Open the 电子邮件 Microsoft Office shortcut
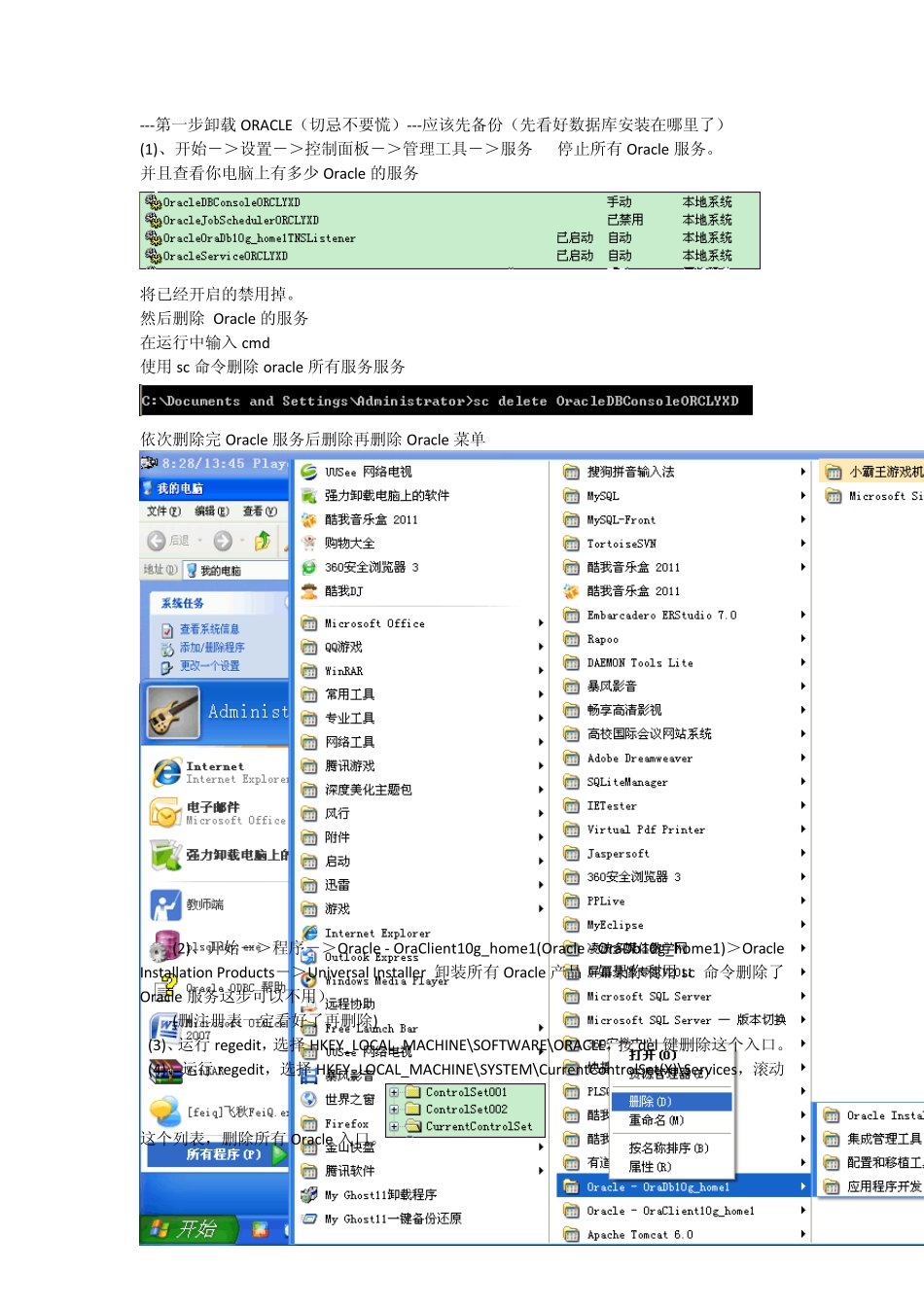 219,813
